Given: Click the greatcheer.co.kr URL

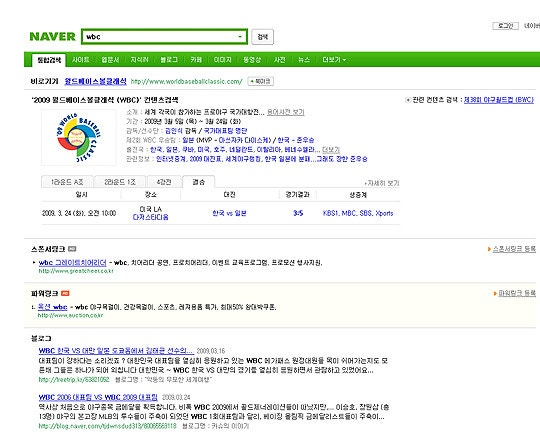Looking at the screenshot, I should [76, 271].
